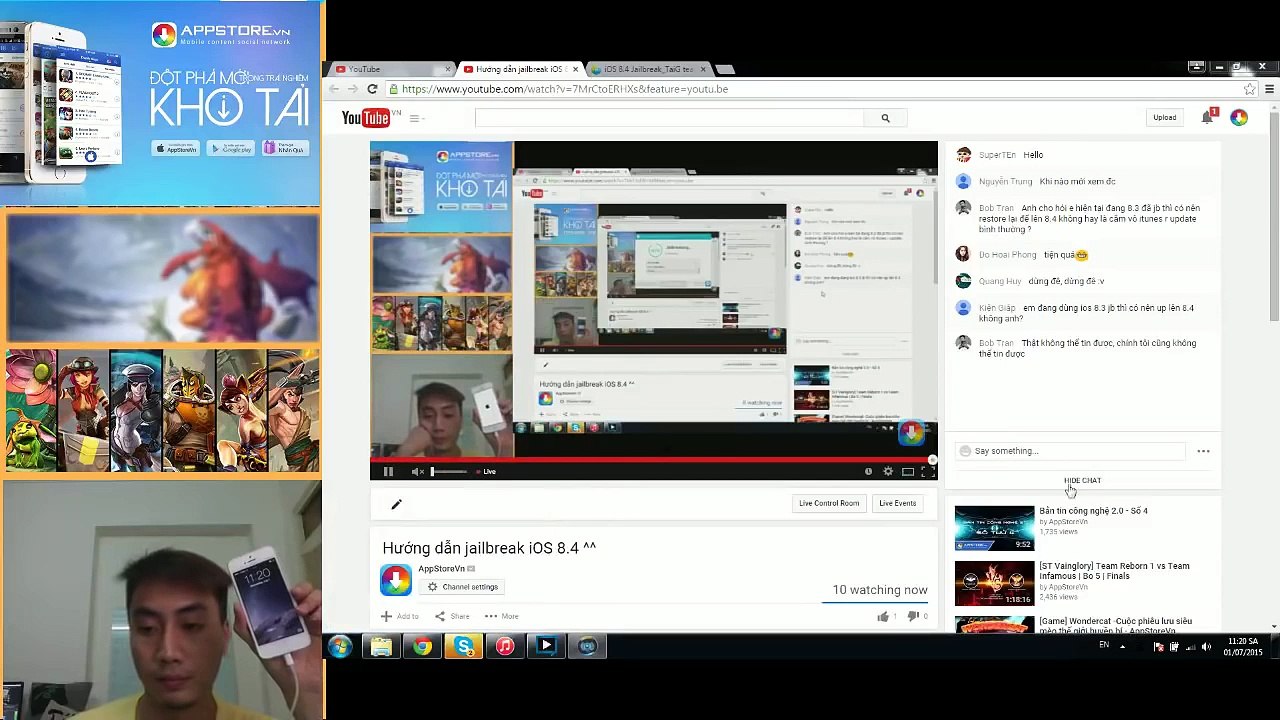Click the Chrome taskbar icon

pyautogui.click(x=422, y=647)
